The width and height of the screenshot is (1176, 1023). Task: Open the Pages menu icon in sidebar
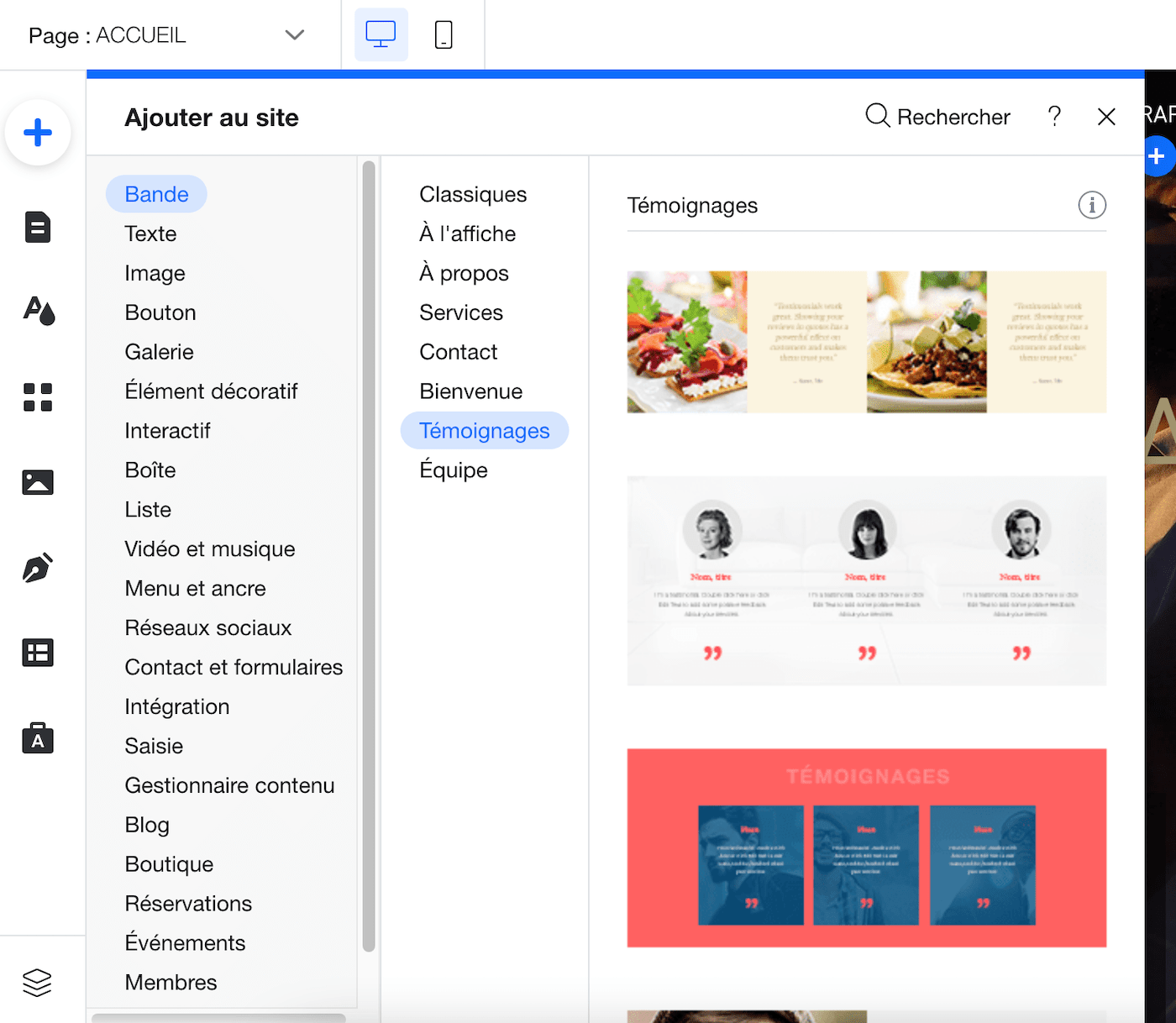(x=38, y=227)
